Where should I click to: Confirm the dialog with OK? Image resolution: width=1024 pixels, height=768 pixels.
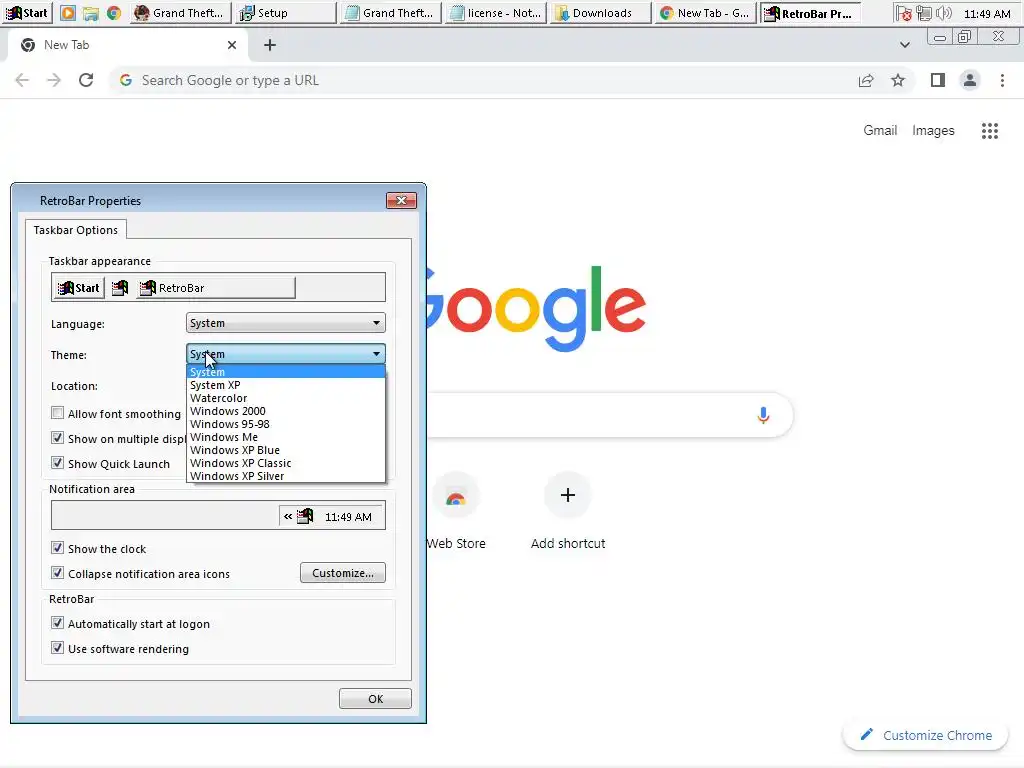376,699
